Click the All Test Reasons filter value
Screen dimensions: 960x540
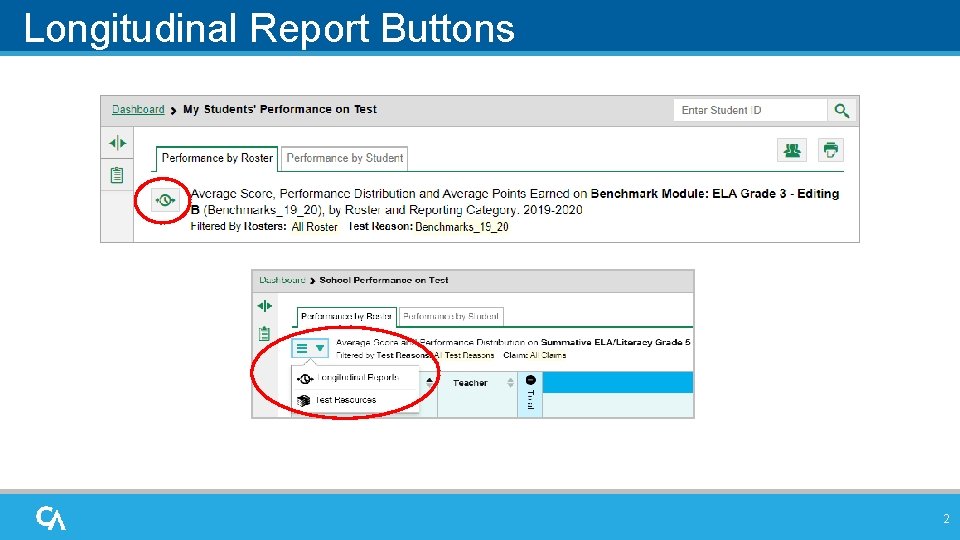click(x=464, y=355)
